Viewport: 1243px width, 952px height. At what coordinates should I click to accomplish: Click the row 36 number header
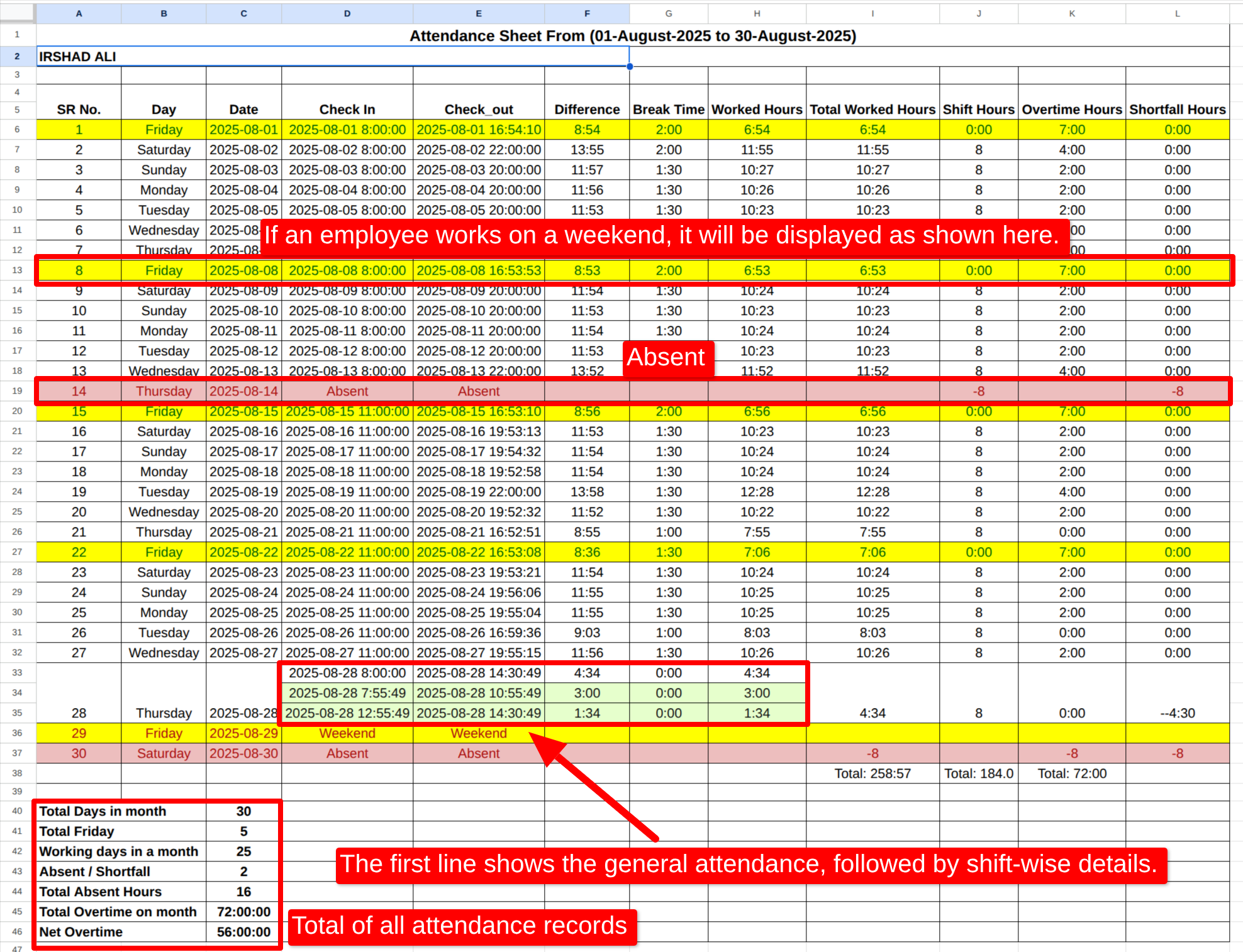(17, 733)
